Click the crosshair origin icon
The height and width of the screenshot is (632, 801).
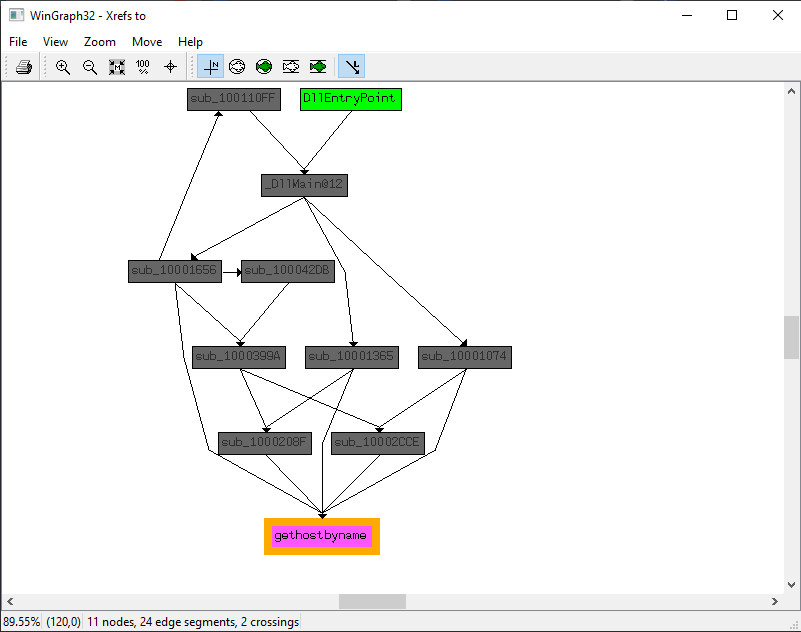(170, 67)
